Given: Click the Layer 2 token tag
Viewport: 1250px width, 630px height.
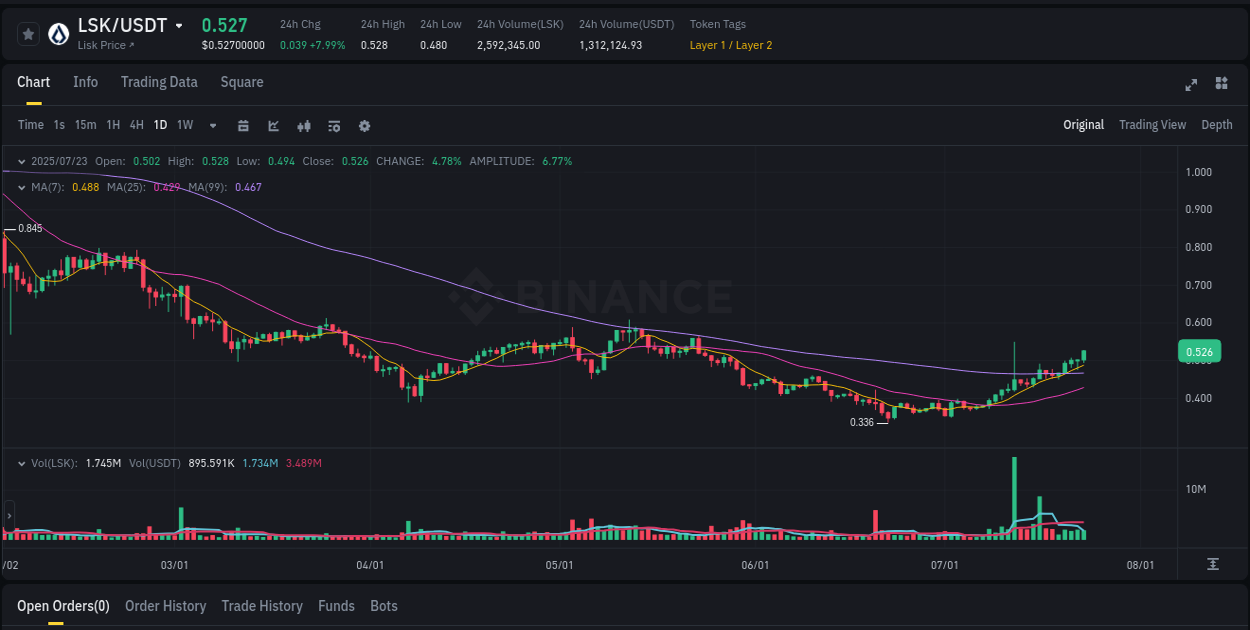Looking at the screenshot, I should (x=754, y=45).
